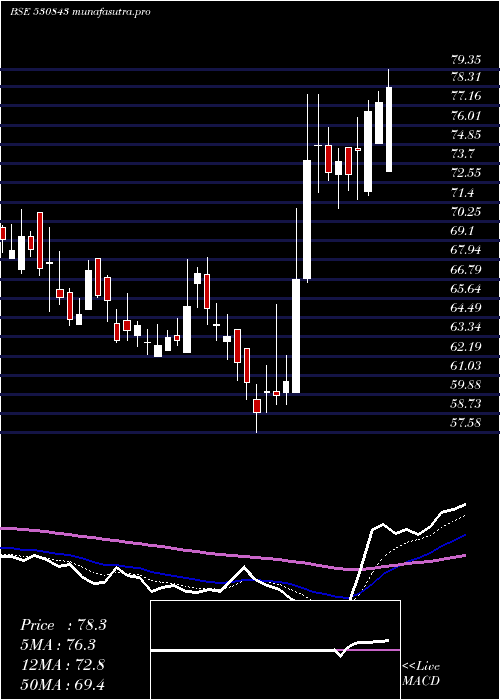Viewport: 500px width, 700px height.
Task: Click the 12MA : 72.8 readout
Action: point(62,665)
